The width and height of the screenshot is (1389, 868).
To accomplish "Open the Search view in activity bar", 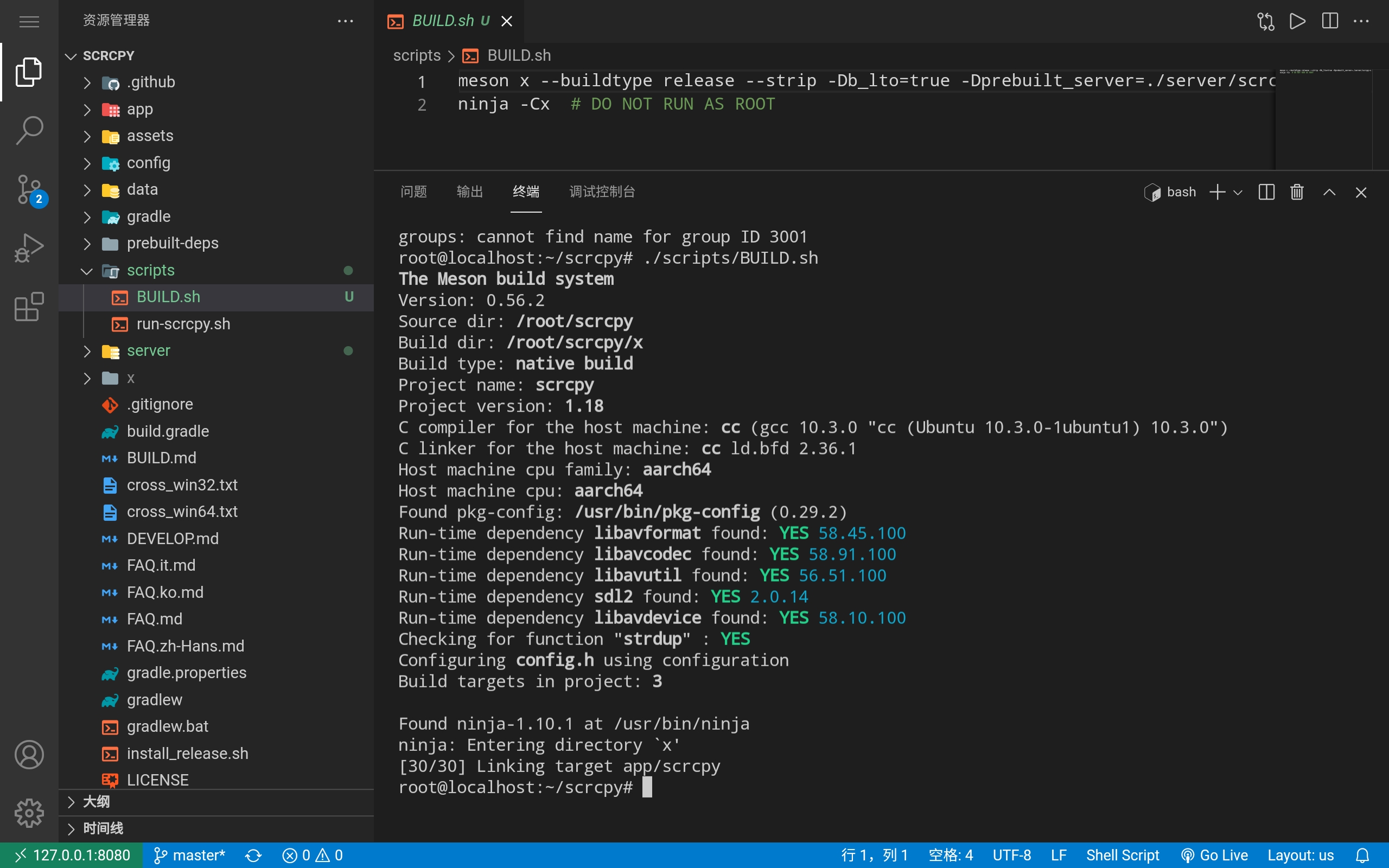I will [29, 130].
